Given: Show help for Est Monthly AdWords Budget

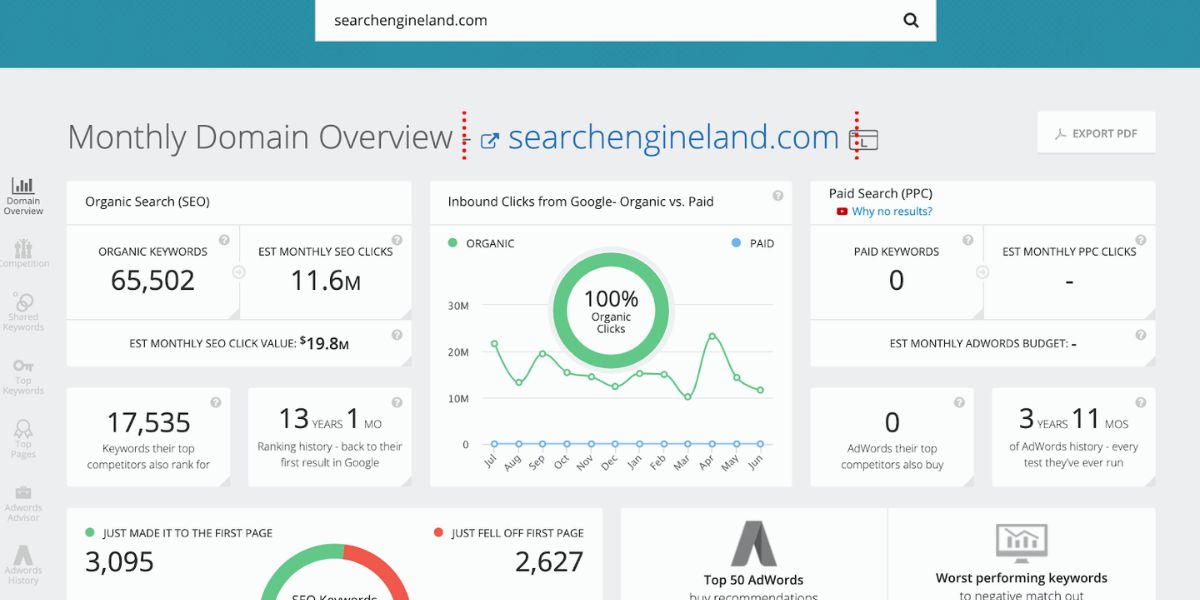Looking at the screenshot, I should coord(1141,335).
